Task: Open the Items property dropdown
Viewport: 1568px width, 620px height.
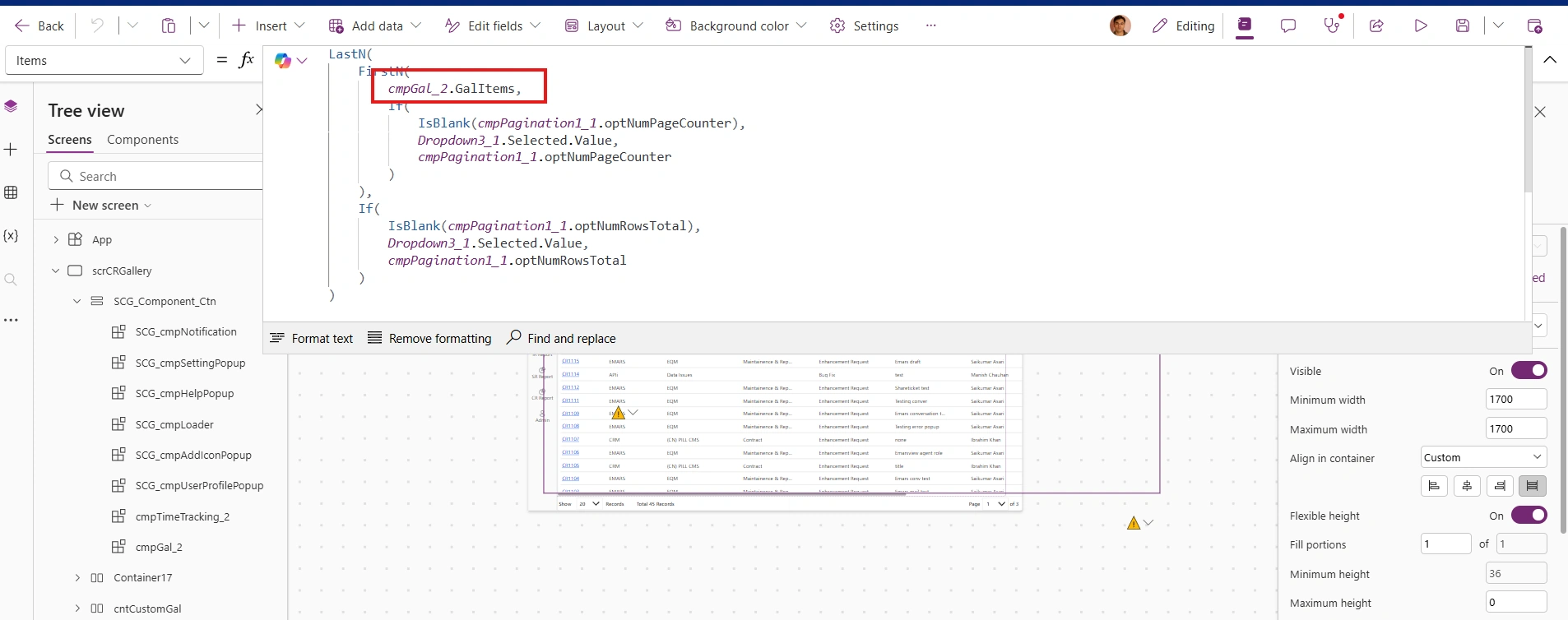Action: 104,60
